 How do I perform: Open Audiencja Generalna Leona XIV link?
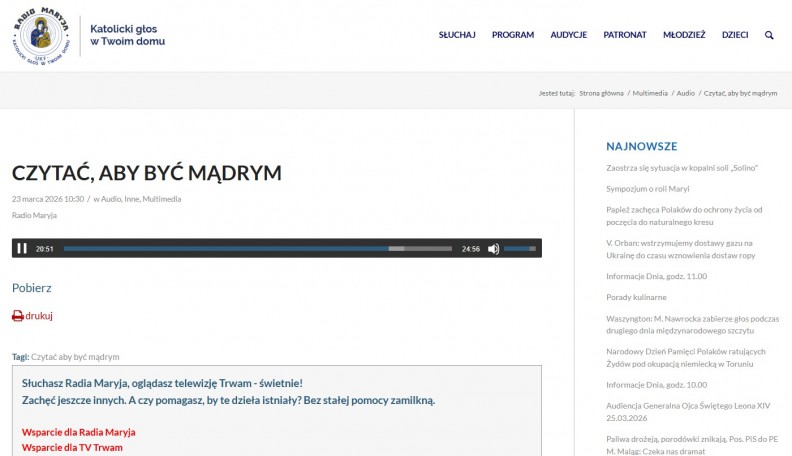pos(688,412)
